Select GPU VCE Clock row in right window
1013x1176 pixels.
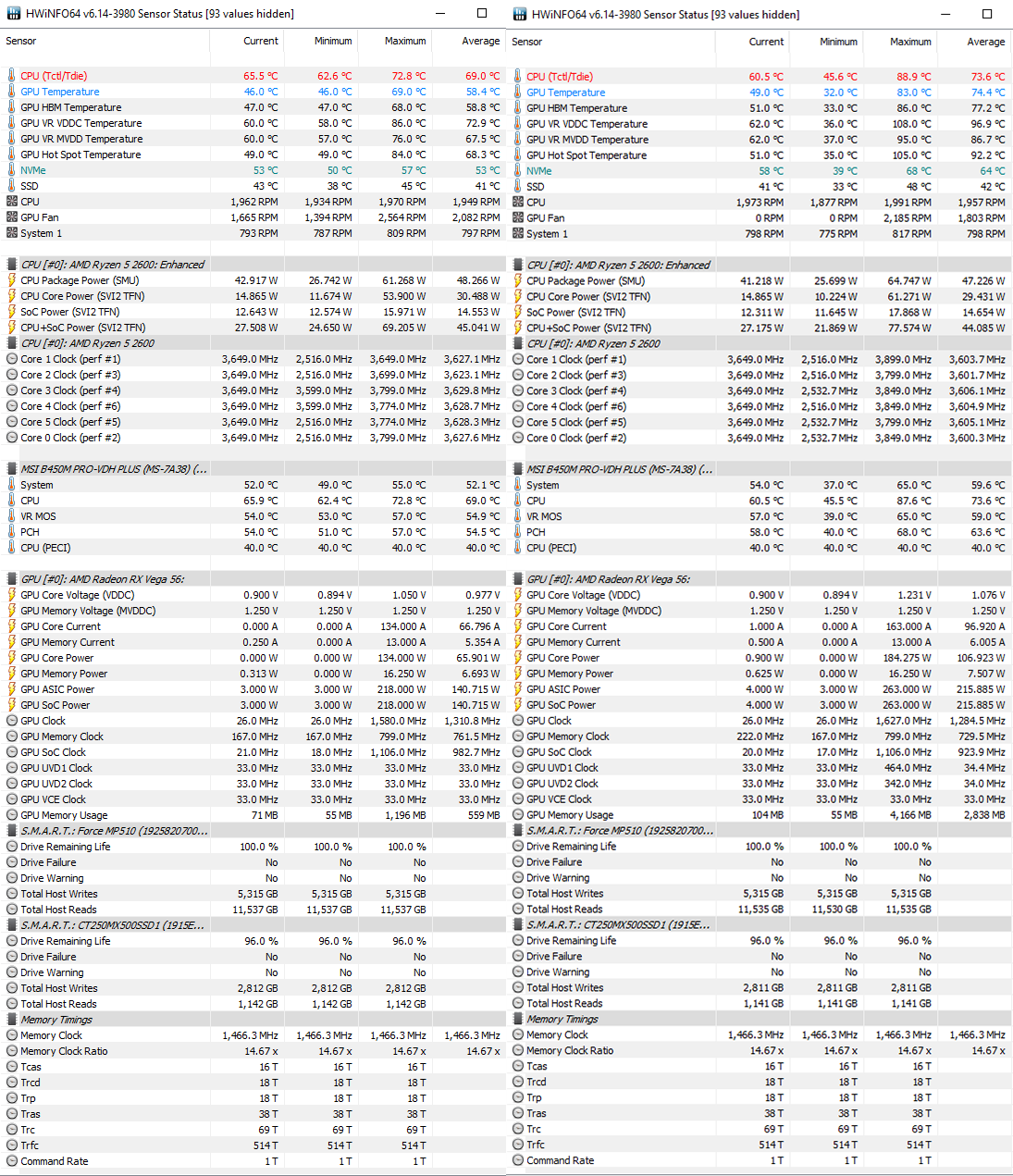point(760,799)
